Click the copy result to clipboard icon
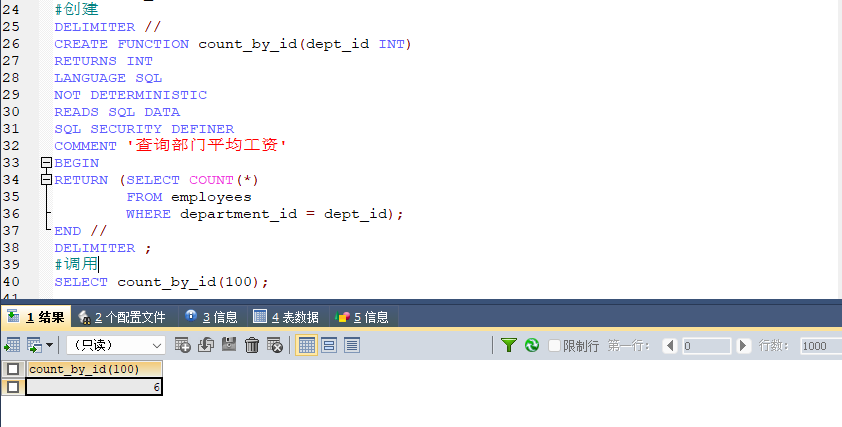Screen dimensions: 842x427 point(34,345)
